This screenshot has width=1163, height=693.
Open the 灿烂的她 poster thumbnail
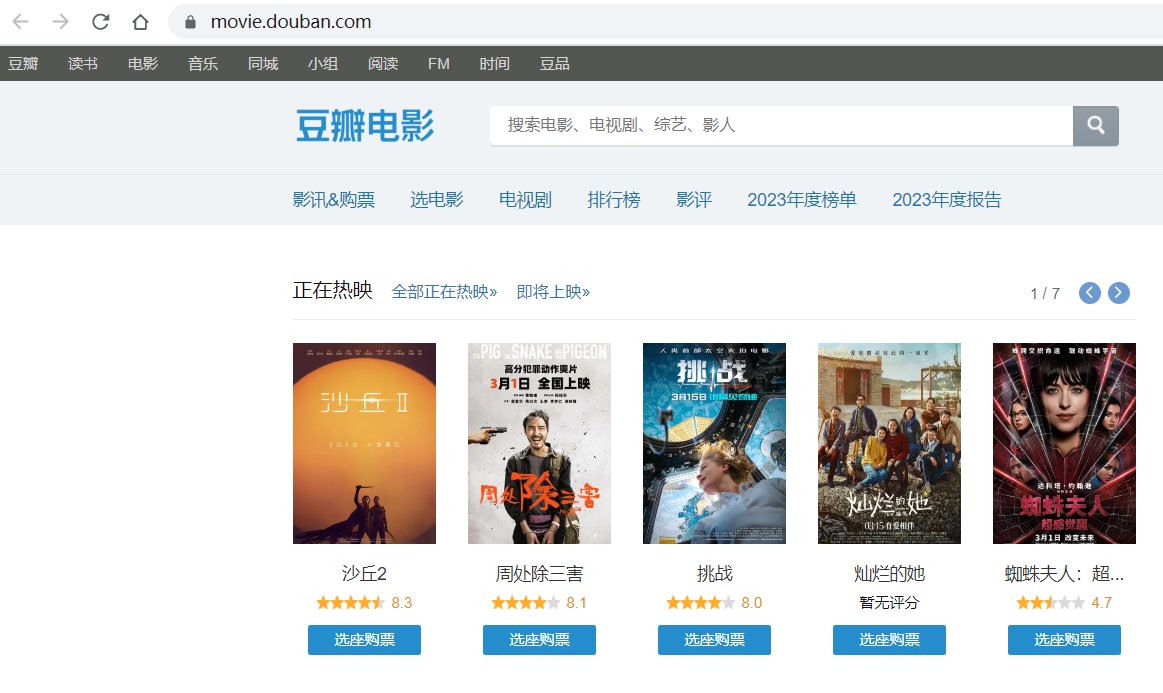(x=889, y=443)
